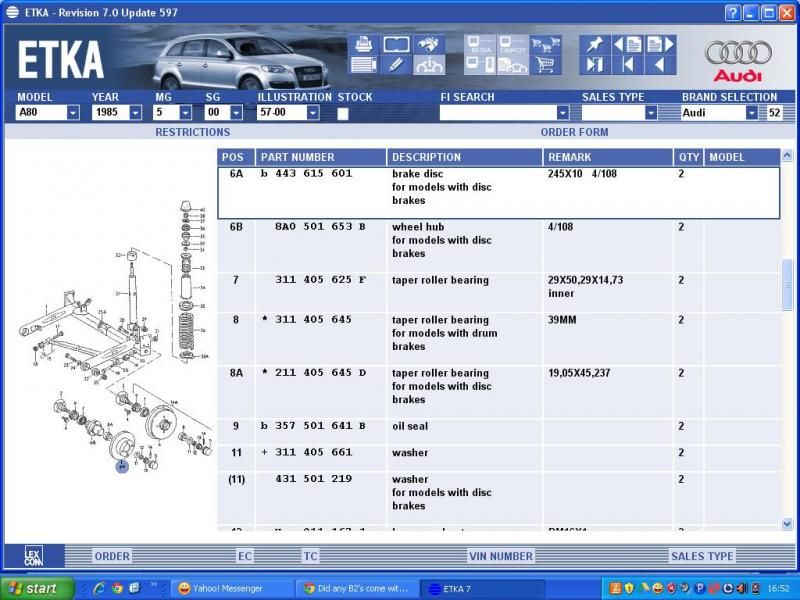Select the 6A brake disc row

click(x=499, y=193)
